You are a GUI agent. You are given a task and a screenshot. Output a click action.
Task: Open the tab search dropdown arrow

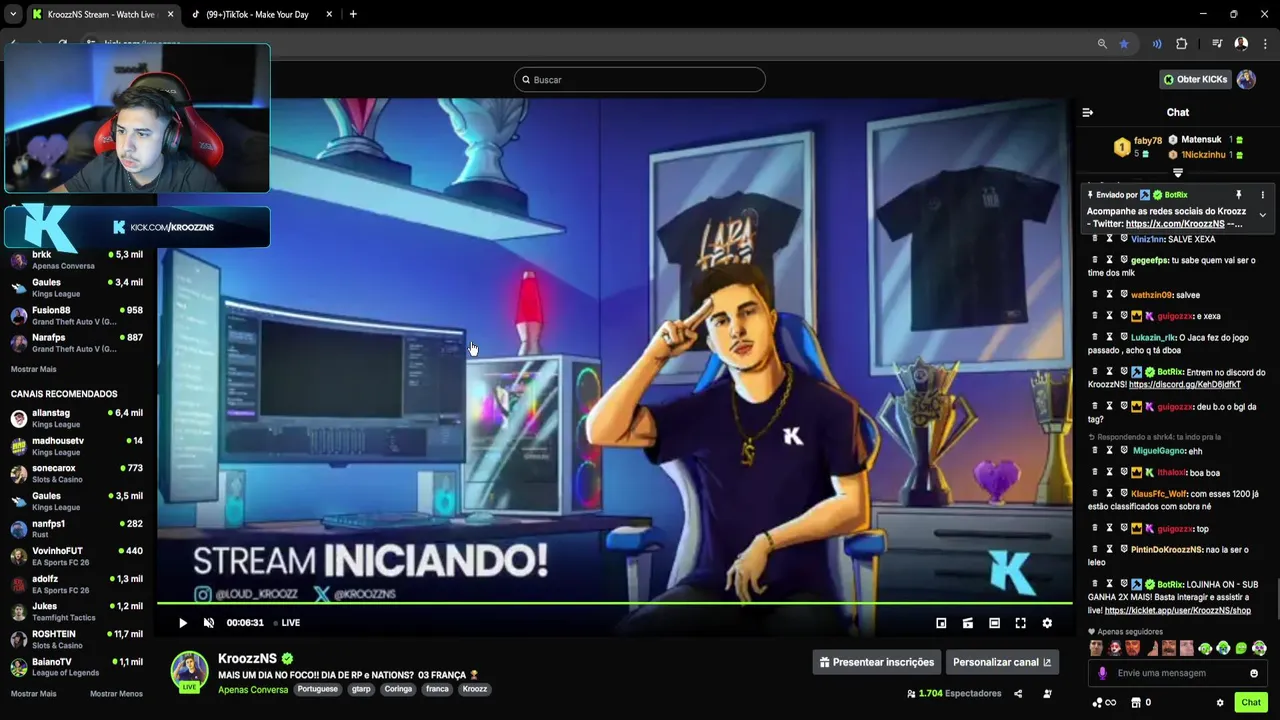12,14
